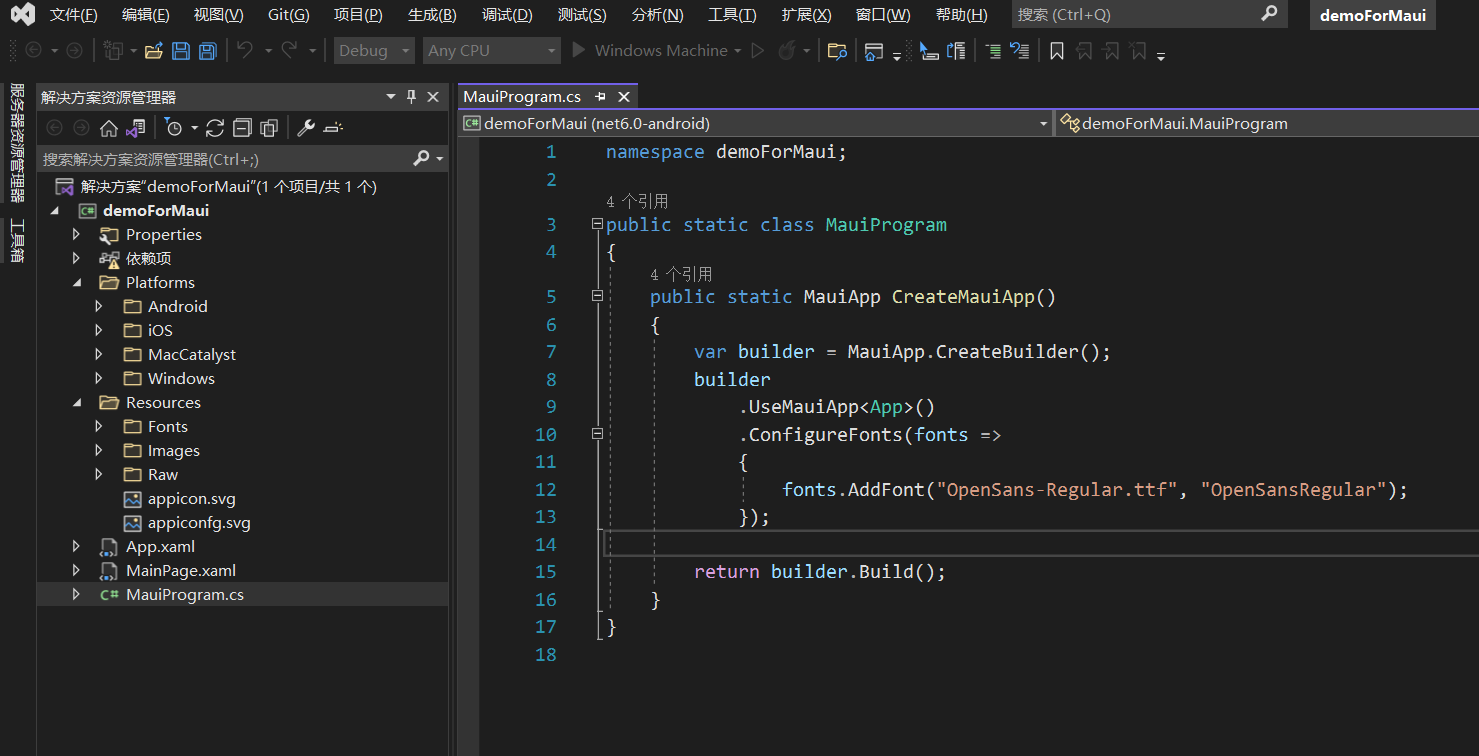Open the 服务器资源管理器 side tab
This screenshot has width=1479, height=756.
pos(17,142)
